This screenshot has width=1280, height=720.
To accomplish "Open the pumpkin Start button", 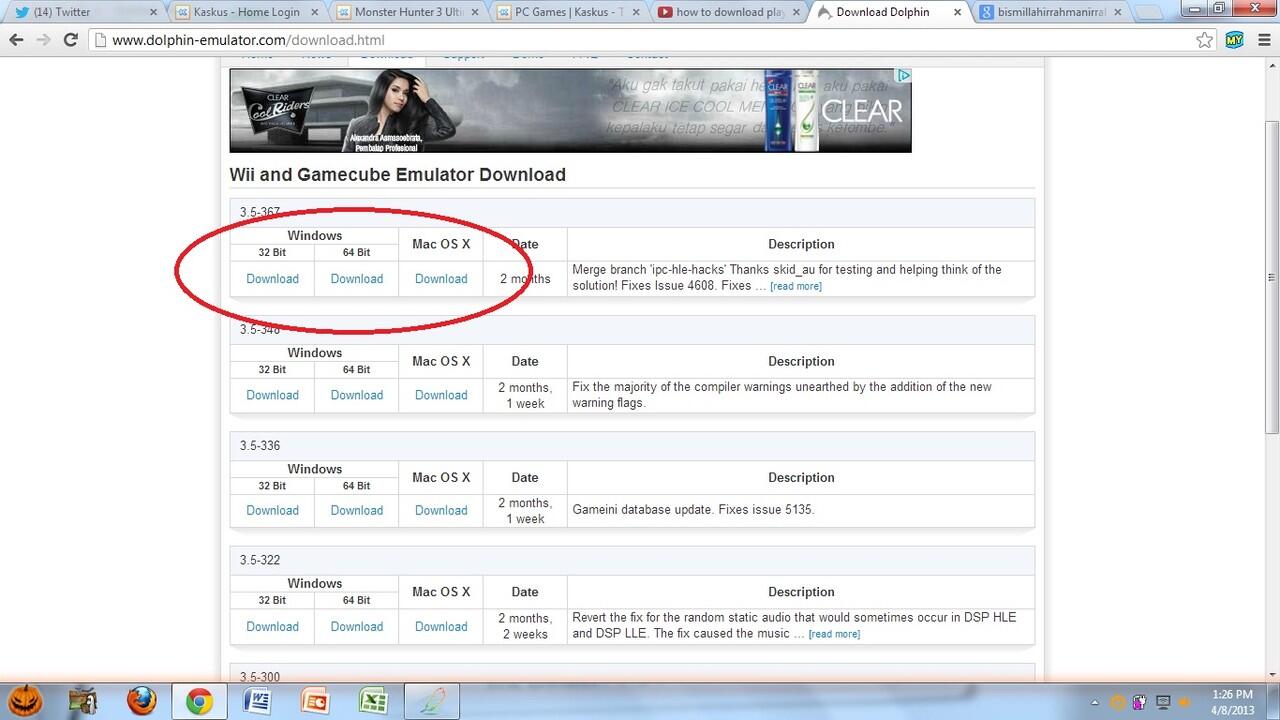I will (x=23, y=700).
